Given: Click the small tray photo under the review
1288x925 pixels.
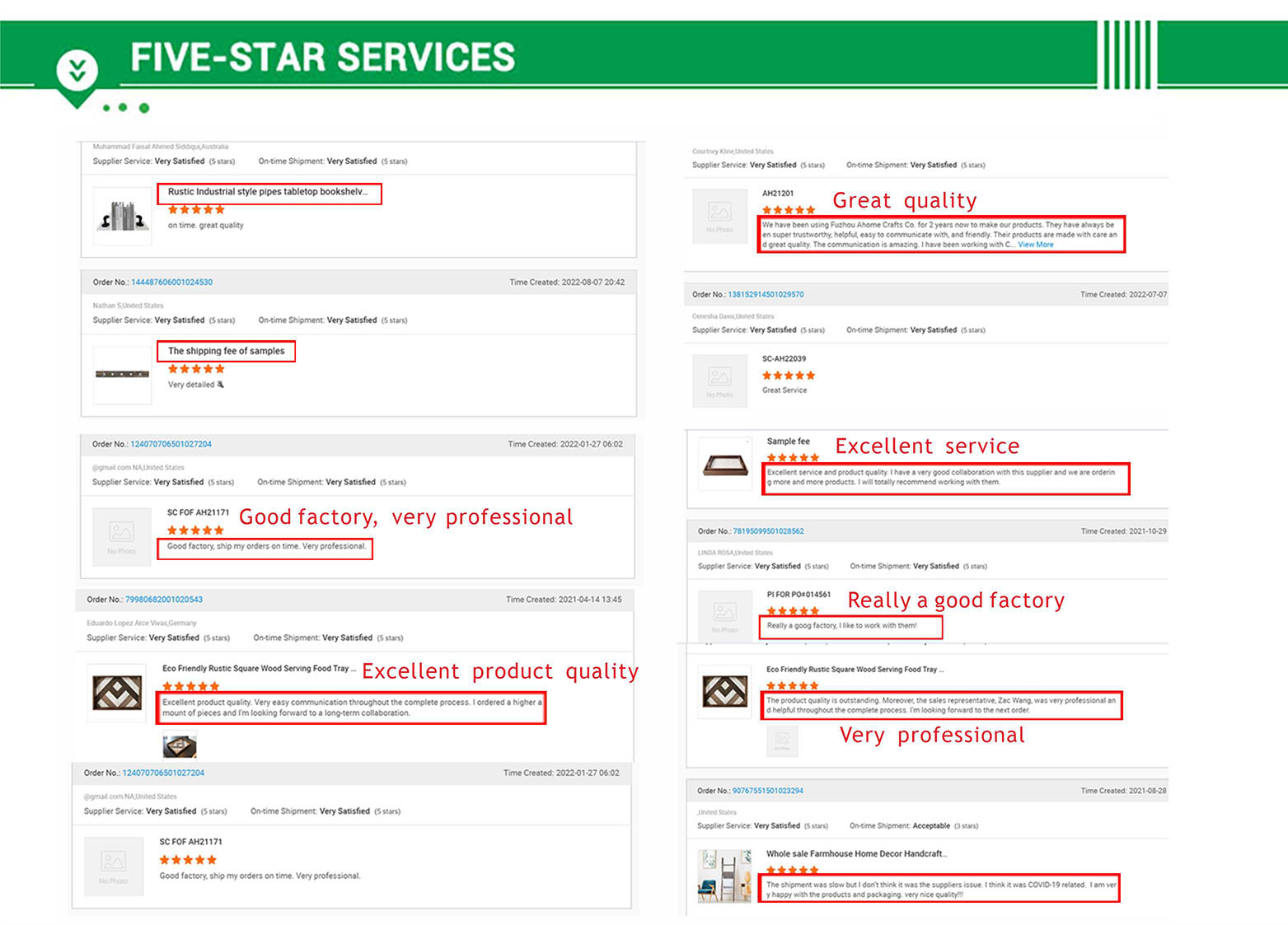Looking at the screenshot, I should click(180, 746).
